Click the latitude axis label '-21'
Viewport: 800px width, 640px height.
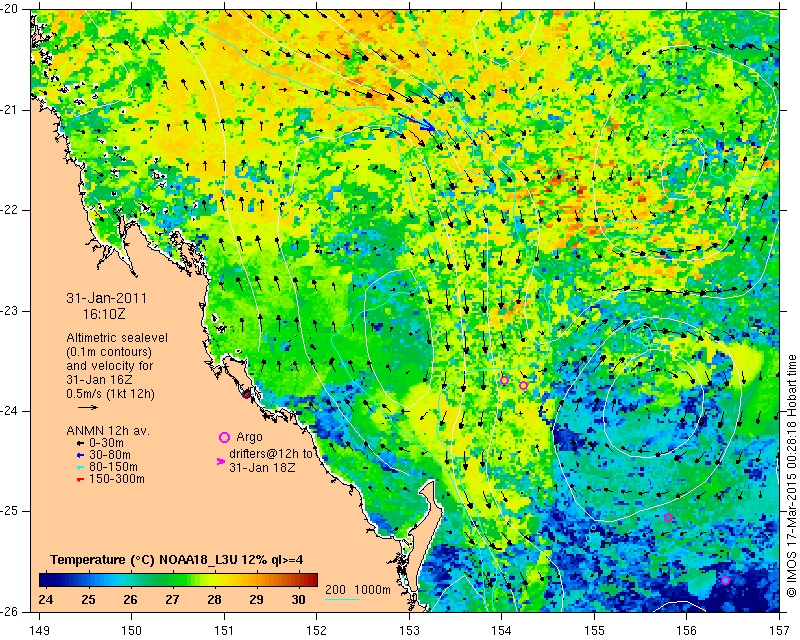(x=10, y=110)
